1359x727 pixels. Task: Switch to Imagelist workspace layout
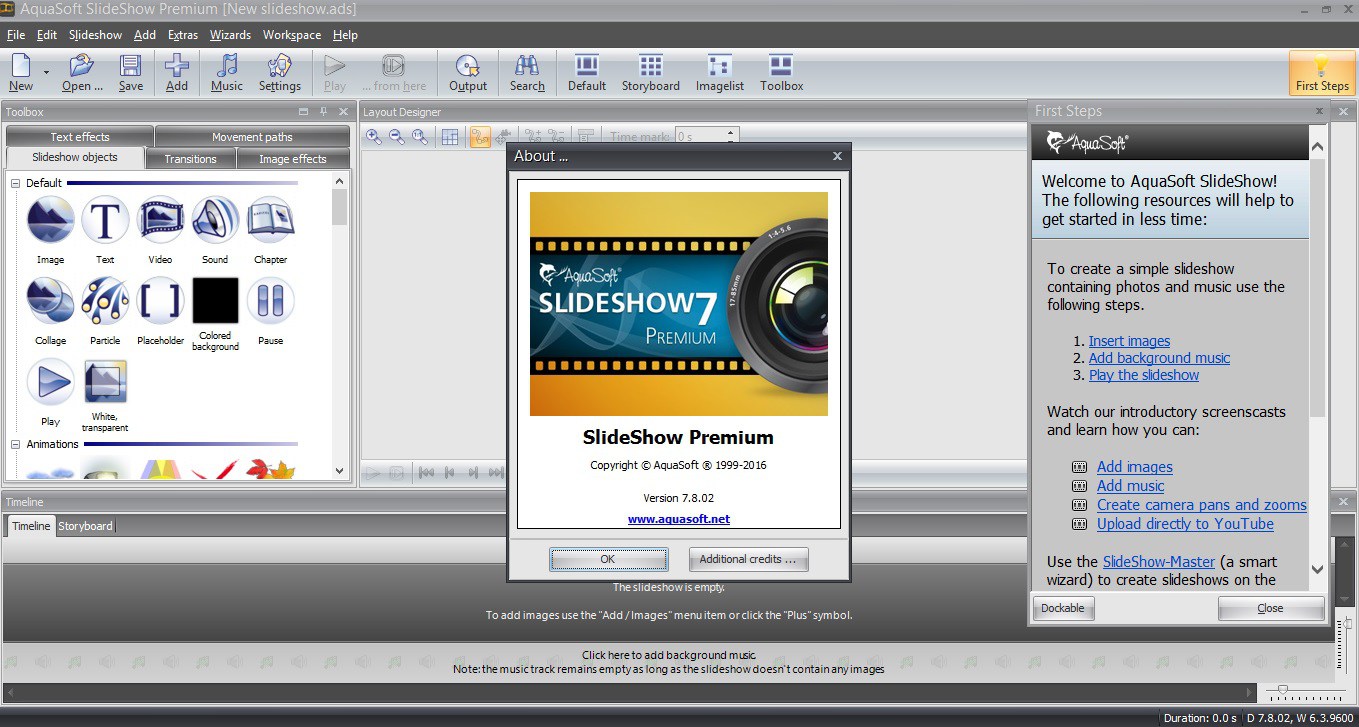[720, 72]
